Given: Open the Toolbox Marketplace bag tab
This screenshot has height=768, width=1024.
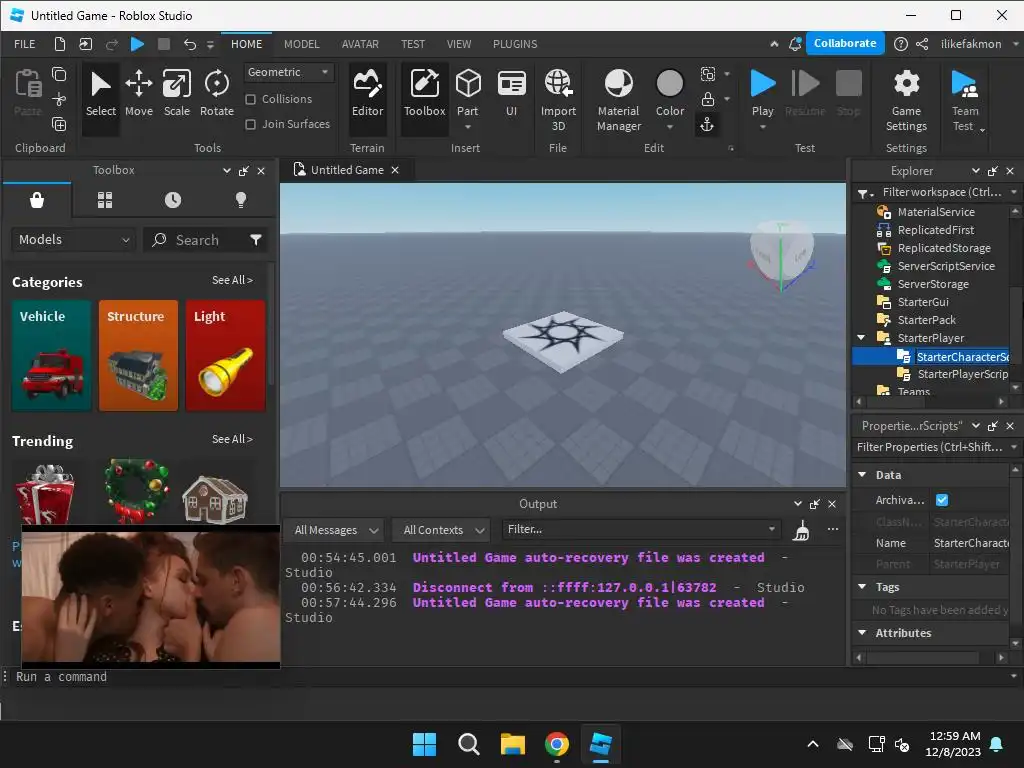Looking at the screenshot, I should click(37, 200).
